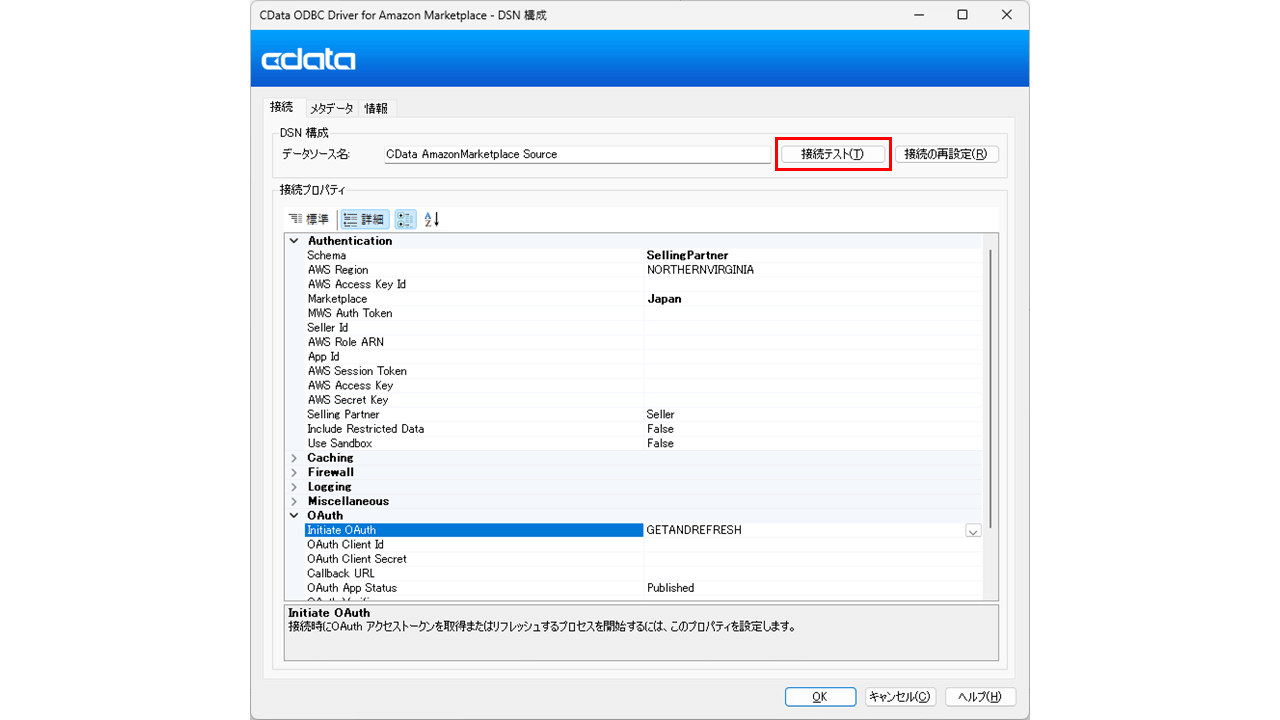Image resolution: width=1280 pixels, height=720 pixels.
Task: Select the highlighted Initiate OAuth property row
Action: click(474, 530)
